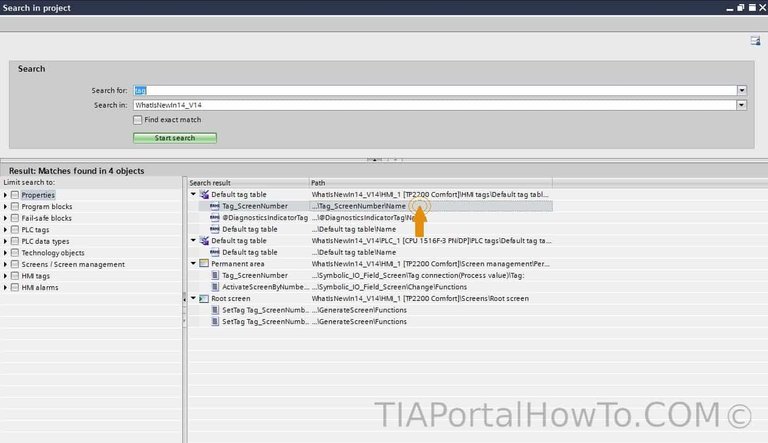Expand the PLC data types filter node
This screenshot has height=443, width=768.
point(5,241)
